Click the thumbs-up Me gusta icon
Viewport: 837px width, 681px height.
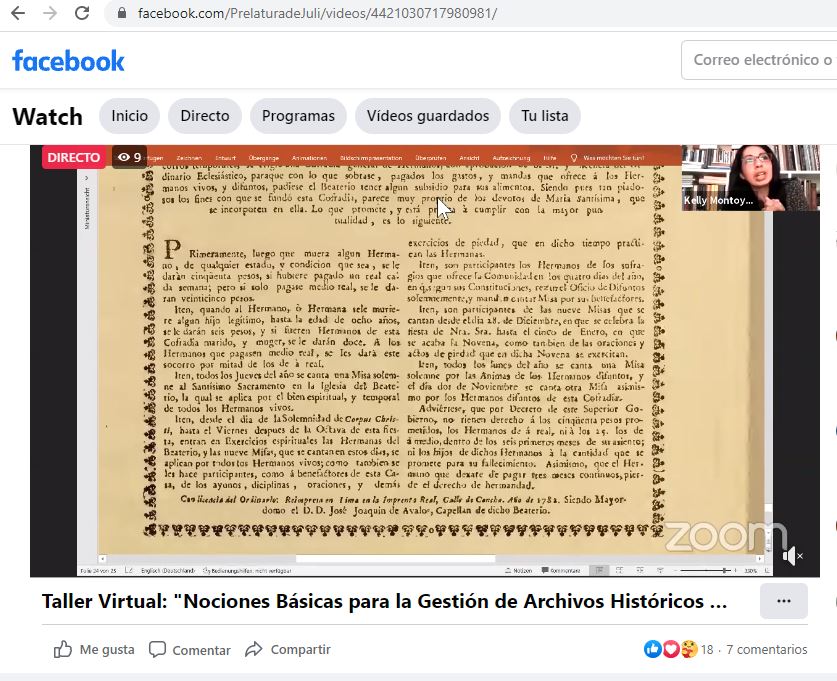63,649
